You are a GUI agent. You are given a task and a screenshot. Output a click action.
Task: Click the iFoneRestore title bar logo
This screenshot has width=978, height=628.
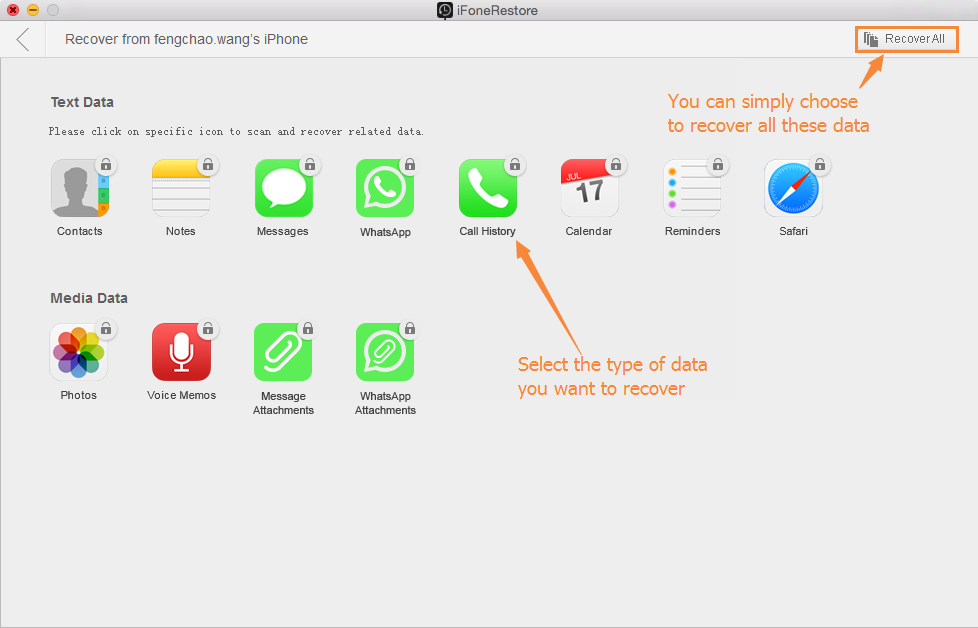coord(444,11)
